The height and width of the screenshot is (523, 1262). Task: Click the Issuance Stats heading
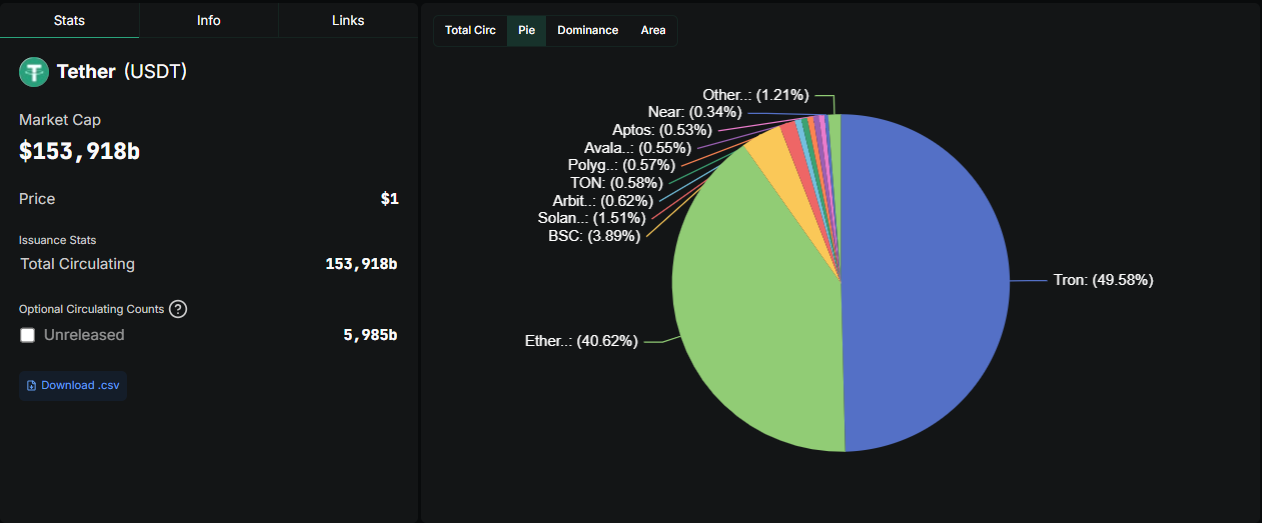click(x=57, y=240)
